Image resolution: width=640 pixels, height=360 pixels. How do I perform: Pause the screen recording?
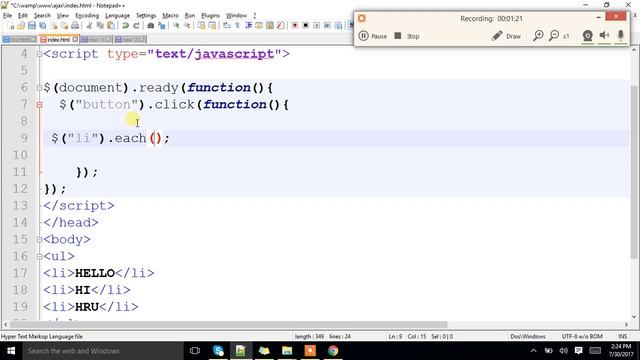click(372, 36)
